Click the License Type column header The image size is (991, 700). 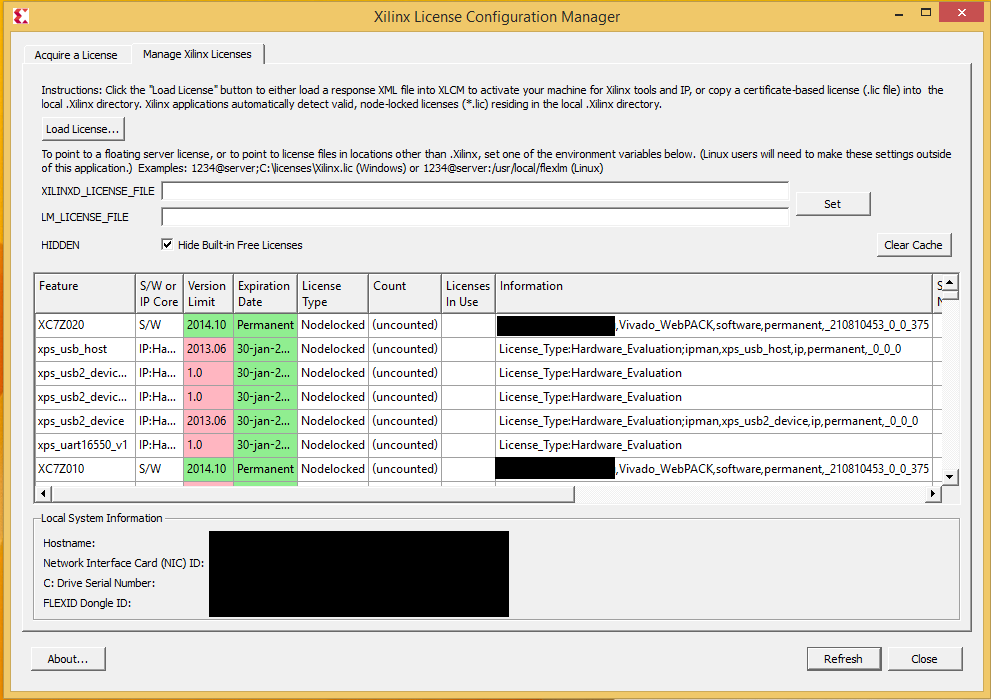coord(333,294)
